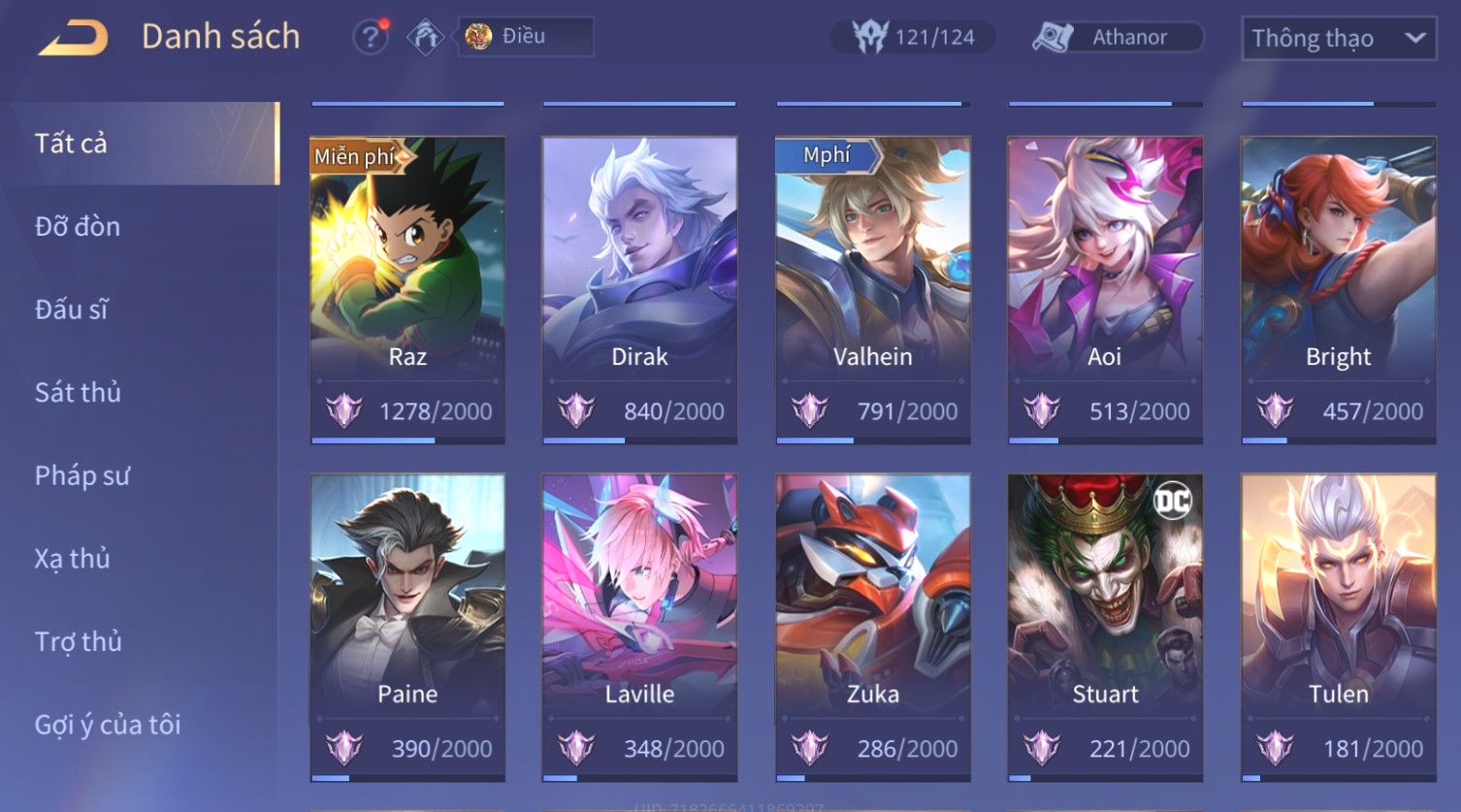Select the Pháp sư category

click(81, 475)
